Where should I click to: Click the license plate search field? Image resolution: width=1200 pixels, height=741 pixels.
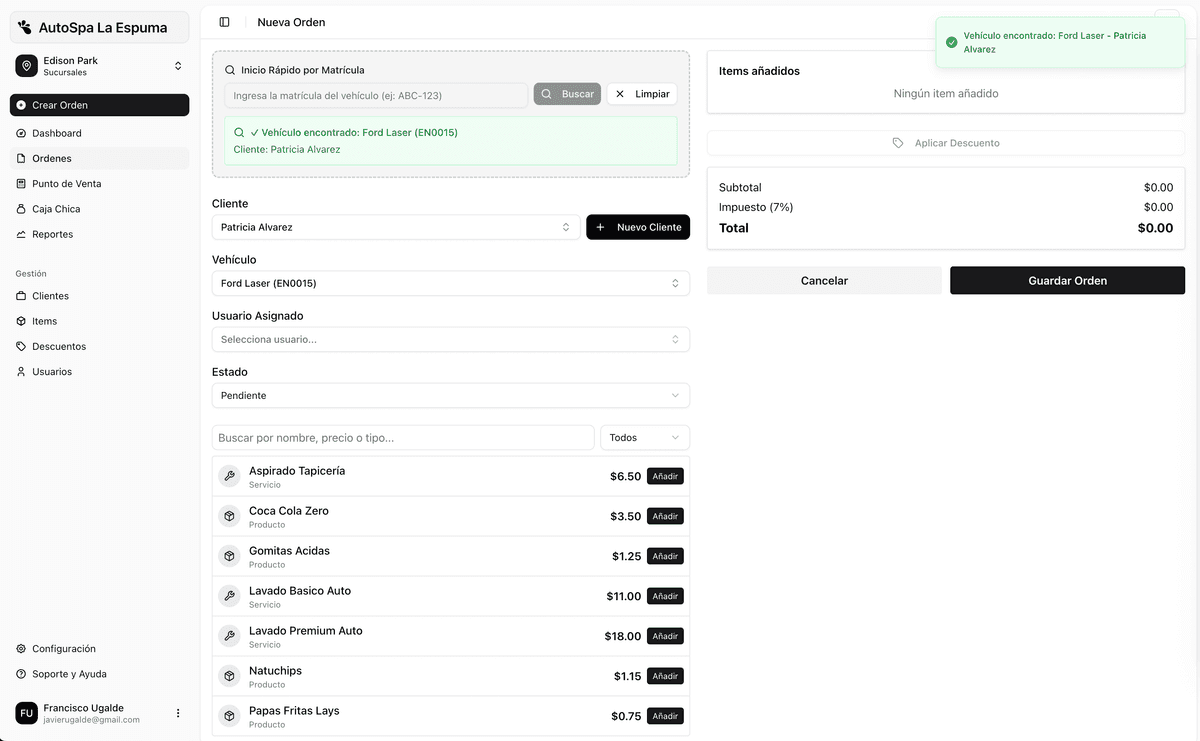click(x=376, y=95)
